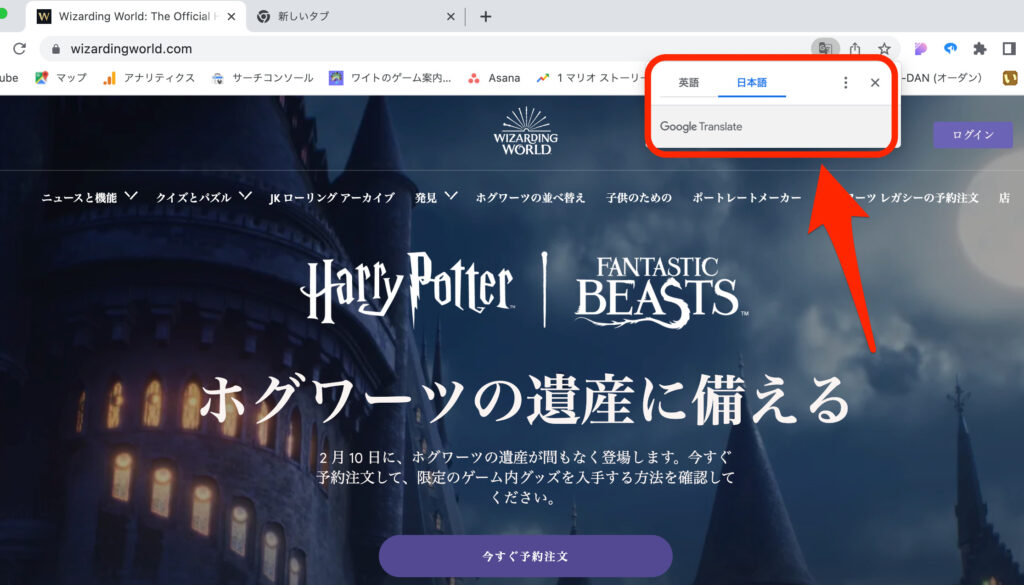The height and width of the screenshot is (585, 1024).
Task: Open 子供のための menu item
Action: [x=639, y=198]
